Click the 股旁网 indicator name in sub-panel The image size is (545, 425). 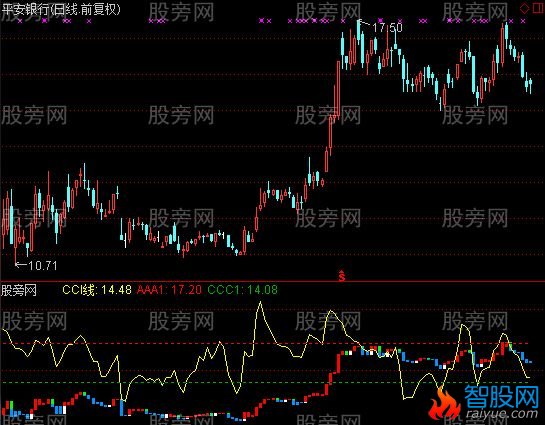[19, 290]
